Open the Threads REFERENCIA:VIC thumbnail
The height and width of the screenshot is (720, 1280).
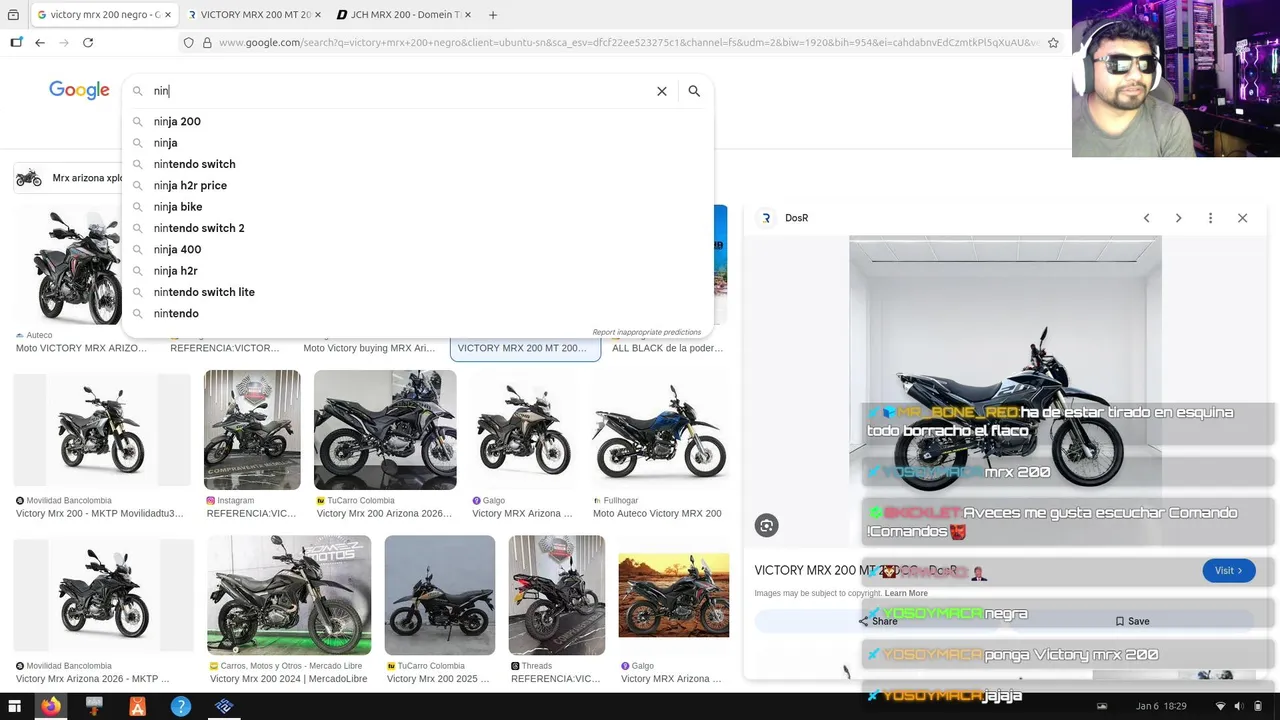[x=557, y=595]
